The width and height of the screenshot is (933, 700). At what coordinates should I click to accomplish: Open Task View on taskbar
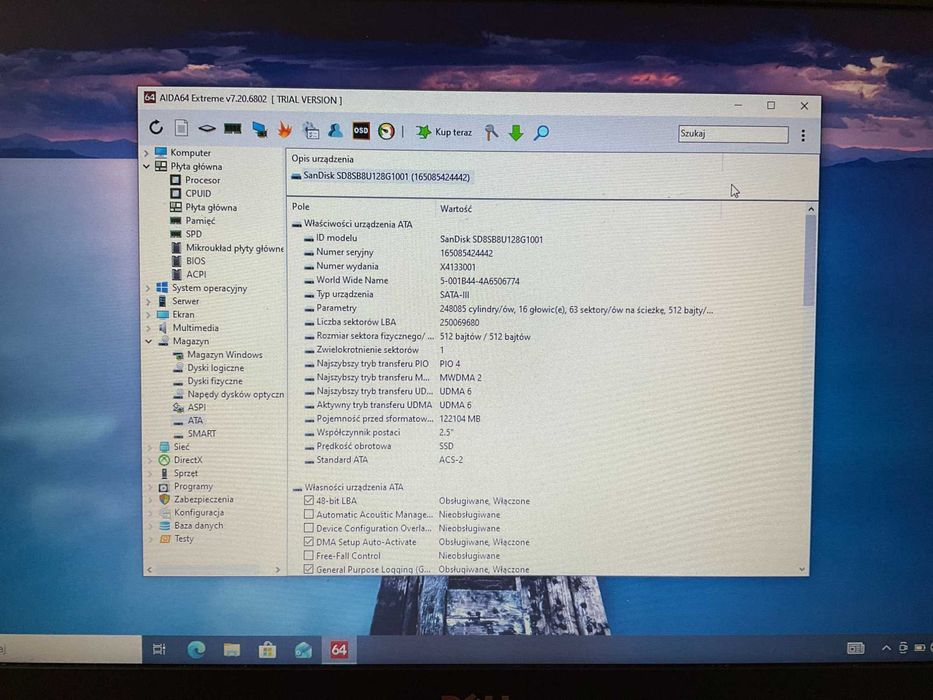click(x=159, y=649)
